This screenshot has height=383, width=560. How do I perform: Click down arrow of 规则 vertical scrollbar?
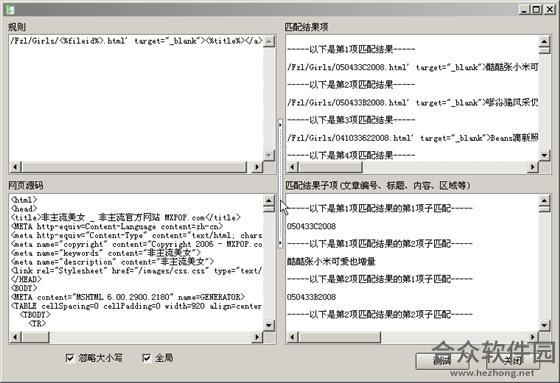[269, 155]
